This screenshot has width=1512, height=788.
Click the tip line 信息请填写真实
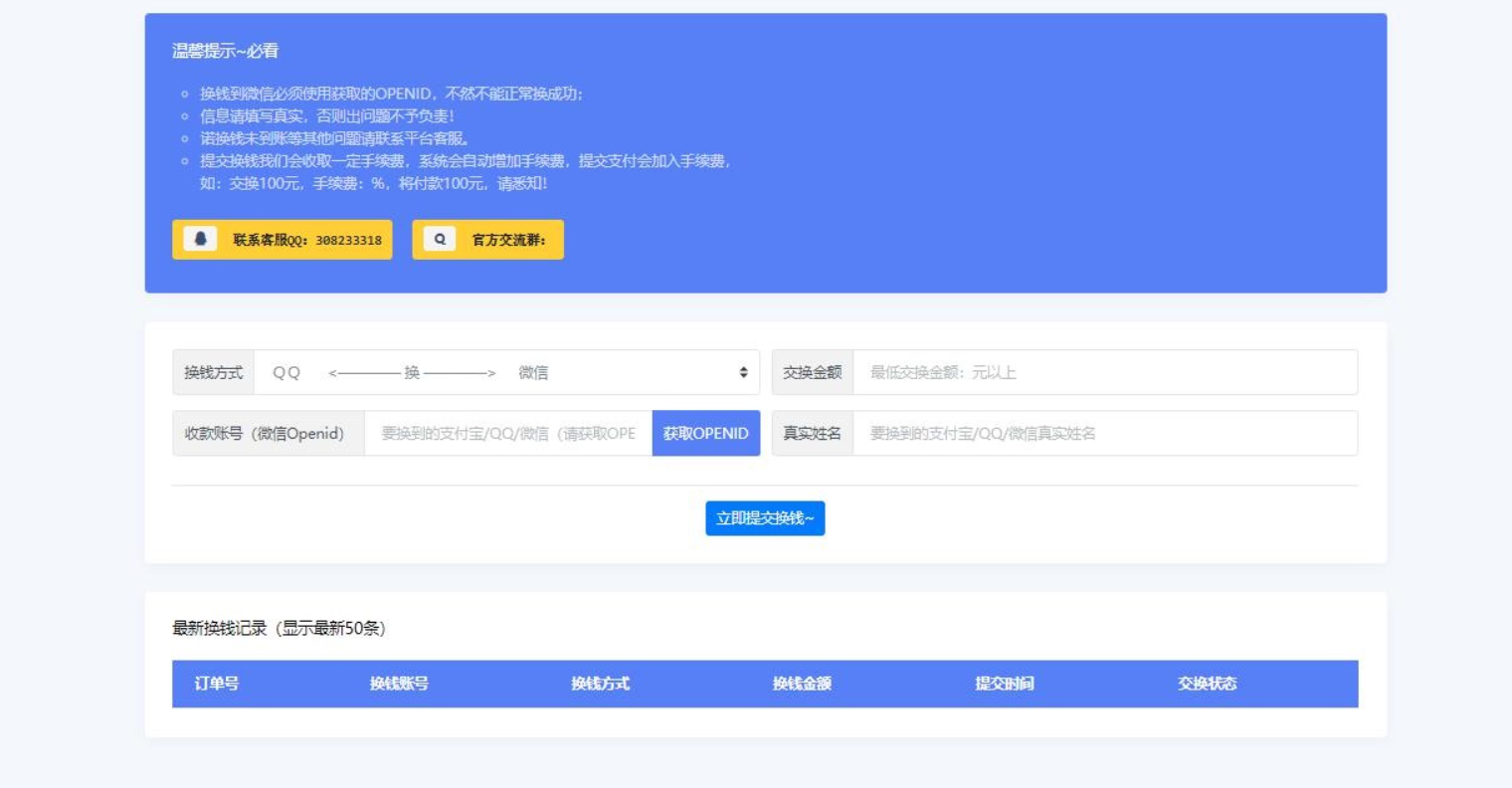coord(327,115)
